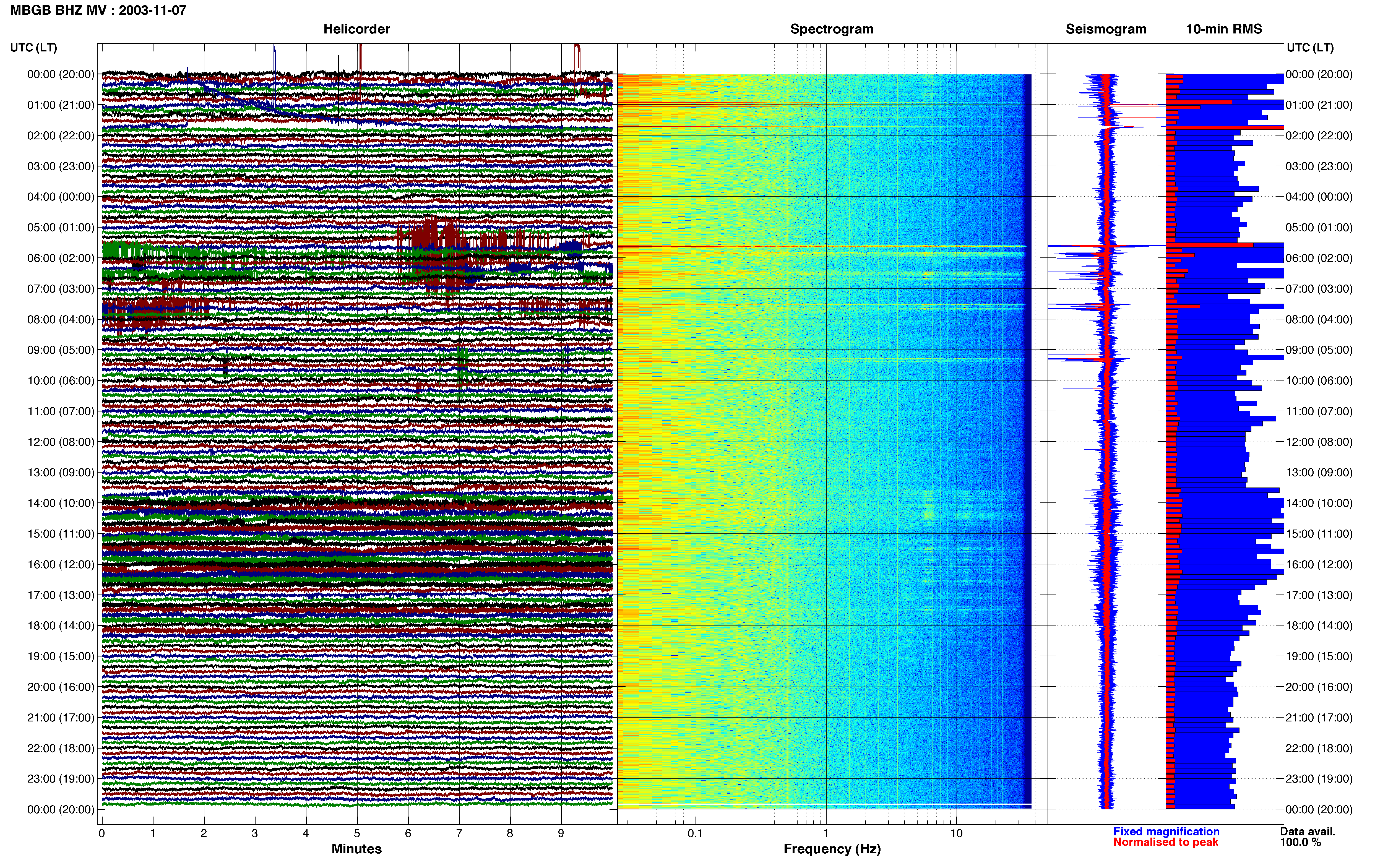Click the left '16:00 (12:00)' time label
1388x868 pixels.
[x=61, y=564]
